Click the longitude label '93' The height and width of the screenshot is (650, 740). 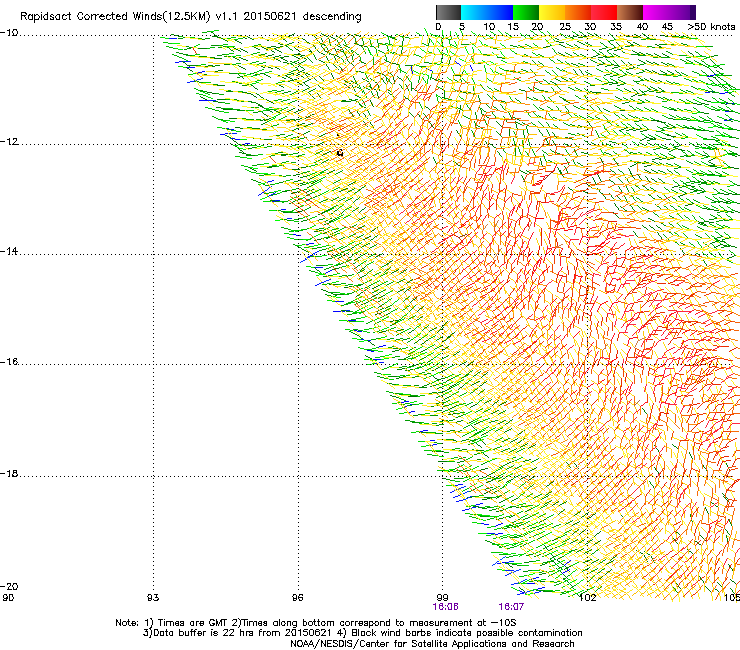tap(153, 598)
